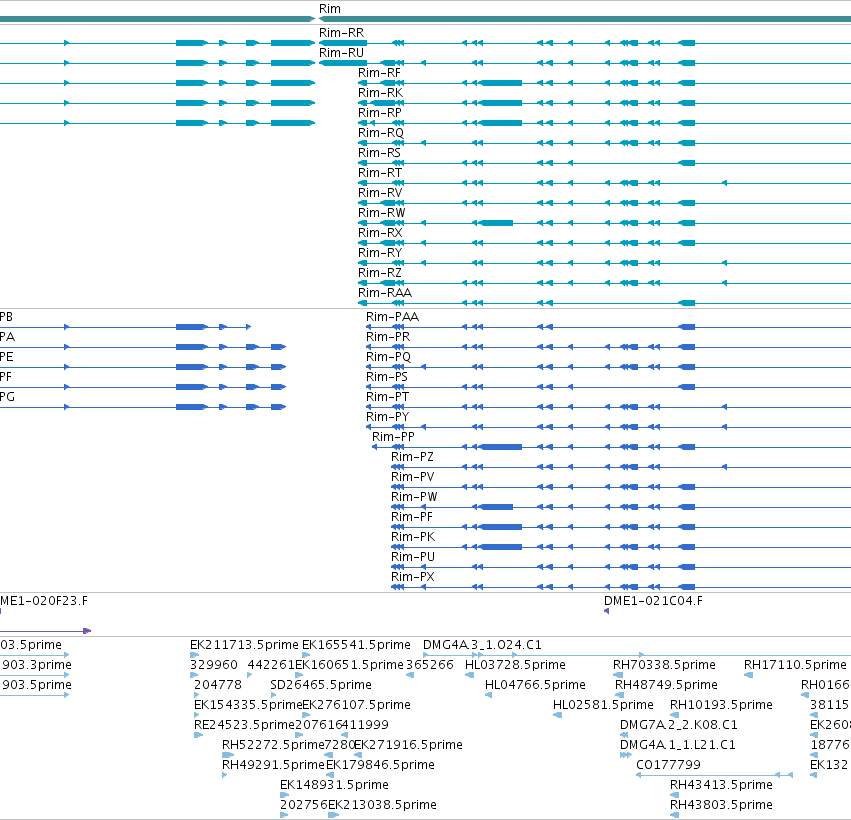Click the EK154335.5prime EST name
The image size is (851, 820).
[x=248, y=705]
